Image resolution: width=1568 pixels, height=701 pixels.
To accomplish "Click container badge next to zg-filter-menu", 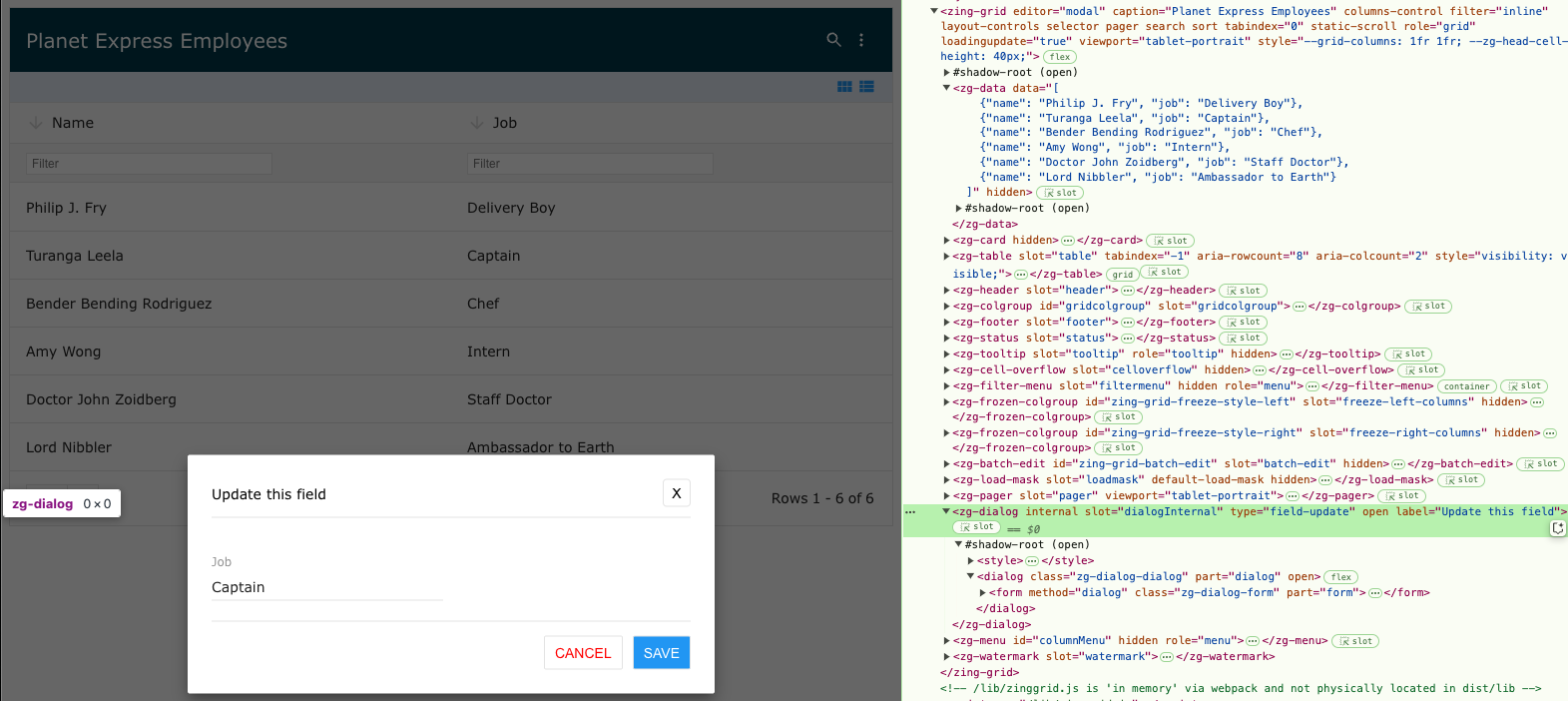I will 1467,386.
